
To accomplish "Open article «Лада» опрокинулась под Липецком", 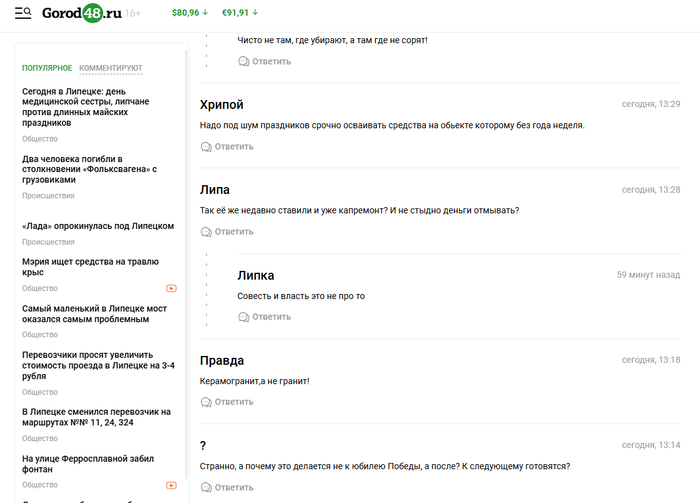I will point(98,226).
